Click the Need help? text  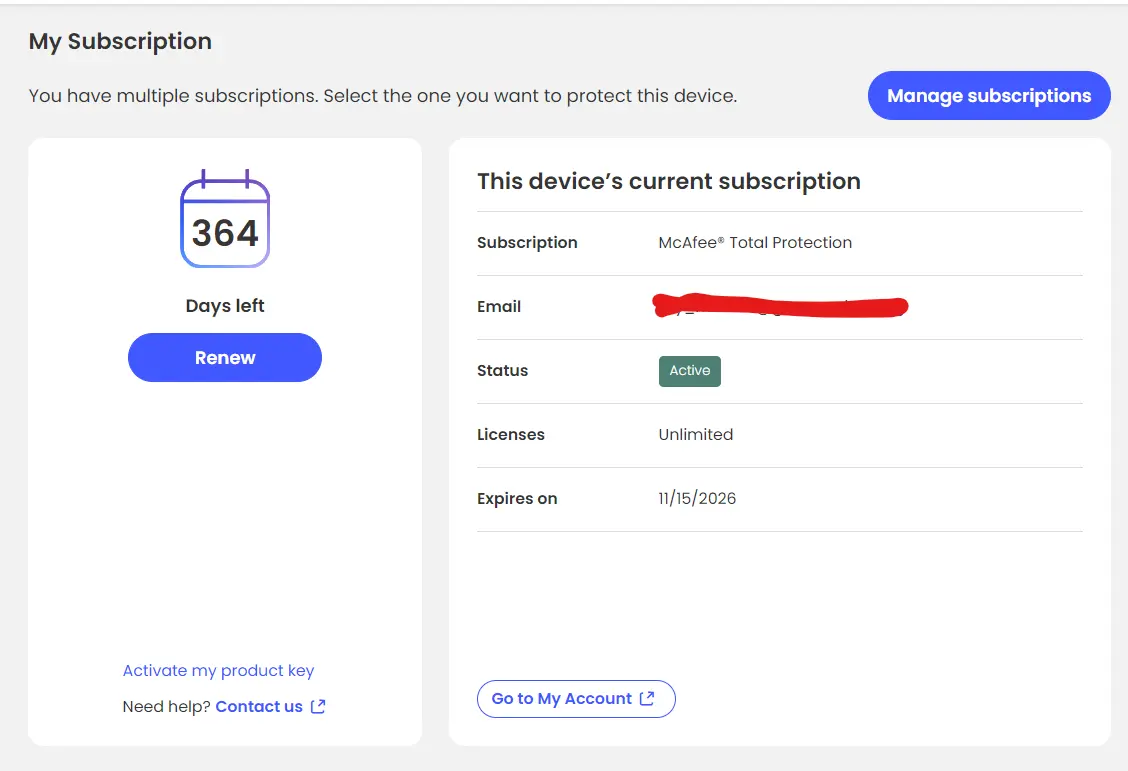pyautogui.click(x=166, y=706)
